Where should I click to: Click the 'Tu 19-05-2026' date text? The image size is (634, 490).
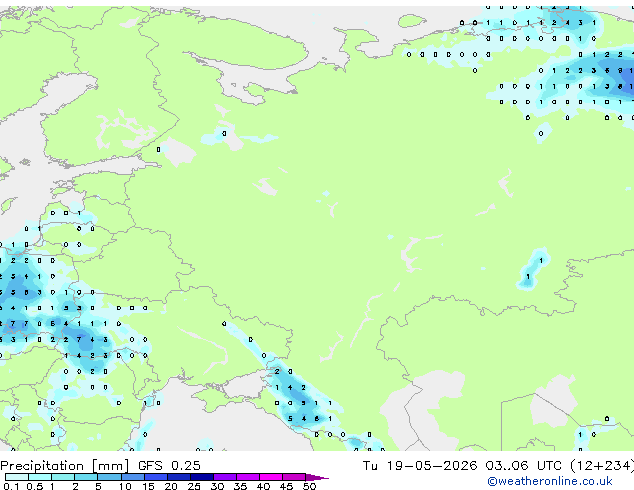coord(420,466)
